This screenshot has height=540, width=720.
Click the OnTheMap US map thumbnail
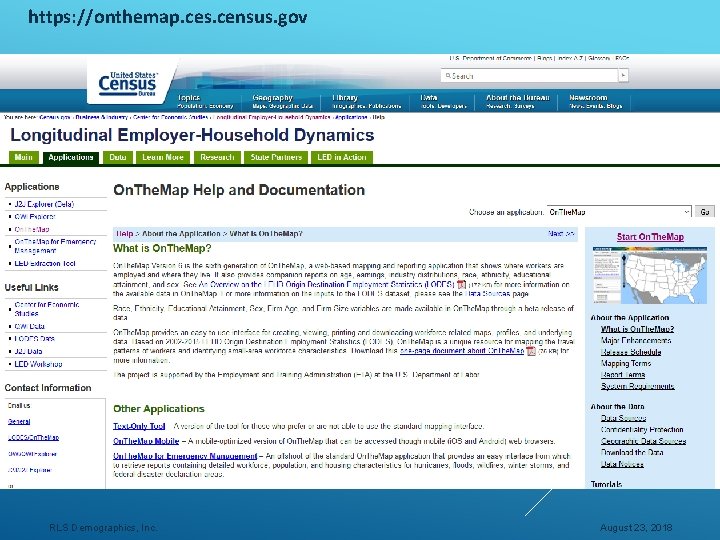click(x=650, y=275)
